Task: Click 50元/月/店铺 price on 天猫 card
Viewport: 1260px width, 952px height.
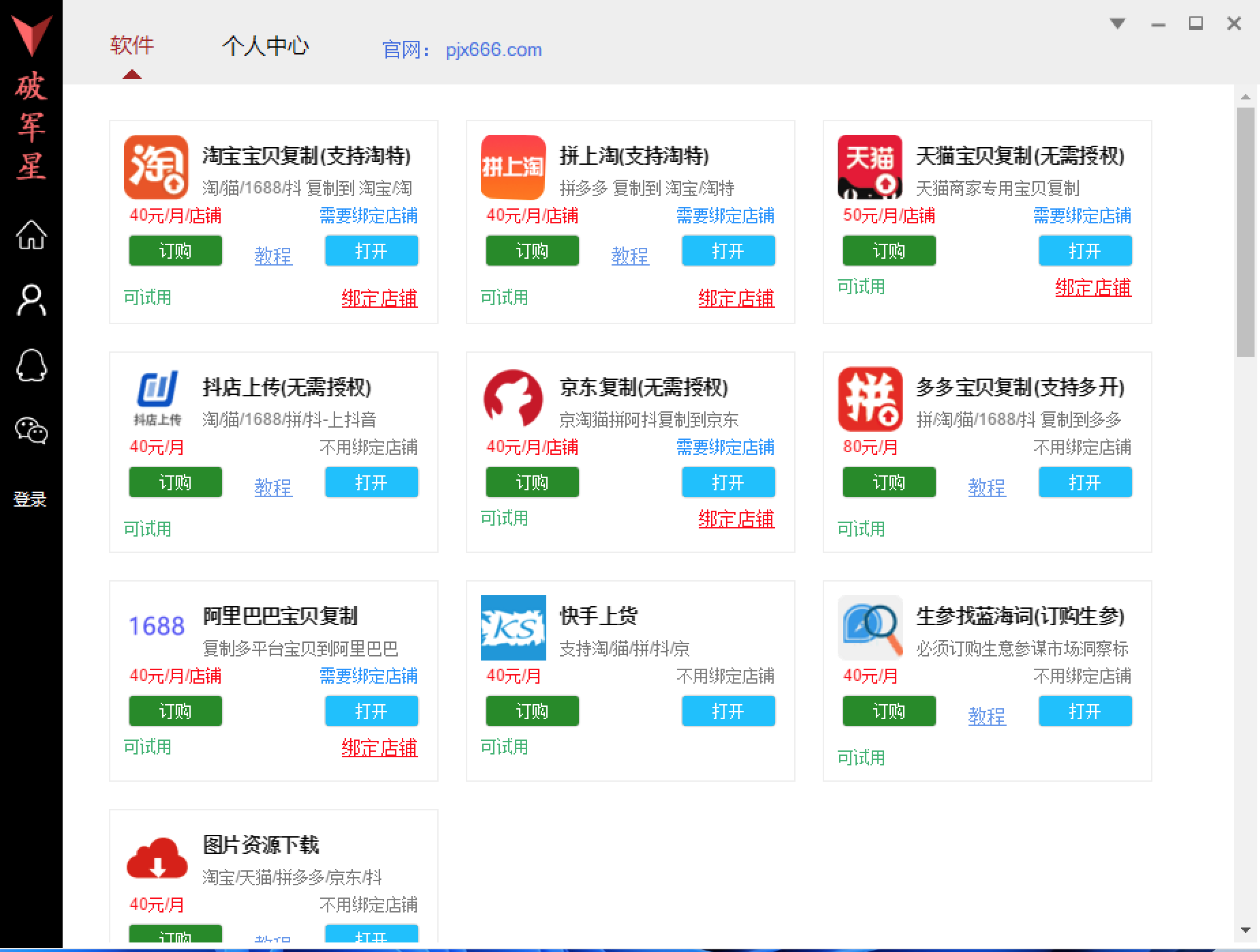Action: tap(889, 216)
